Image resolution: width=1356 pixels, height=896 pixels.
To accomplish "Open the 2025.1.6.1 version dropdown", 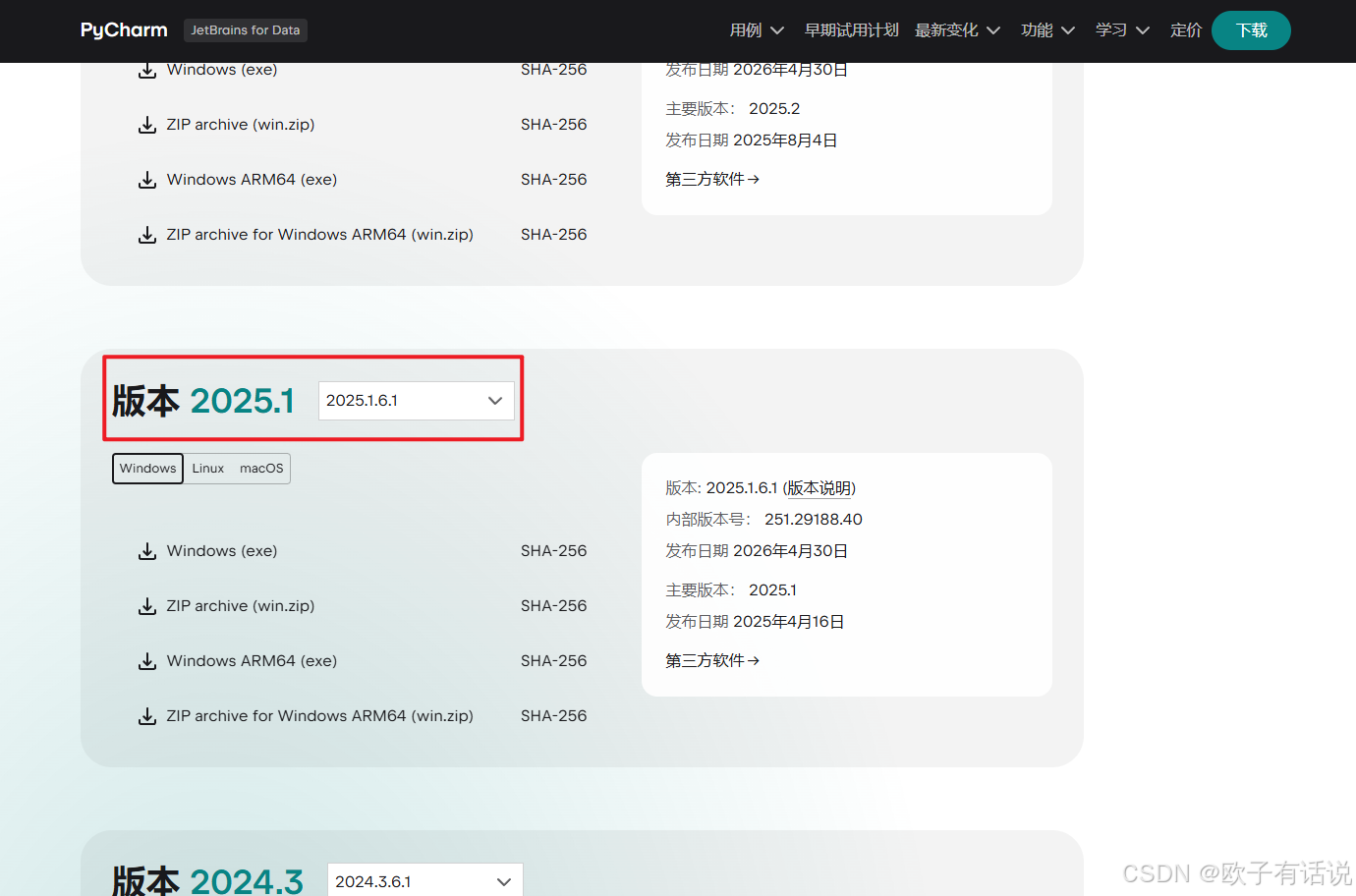I will pyautogui.click(x=417, y=401).
